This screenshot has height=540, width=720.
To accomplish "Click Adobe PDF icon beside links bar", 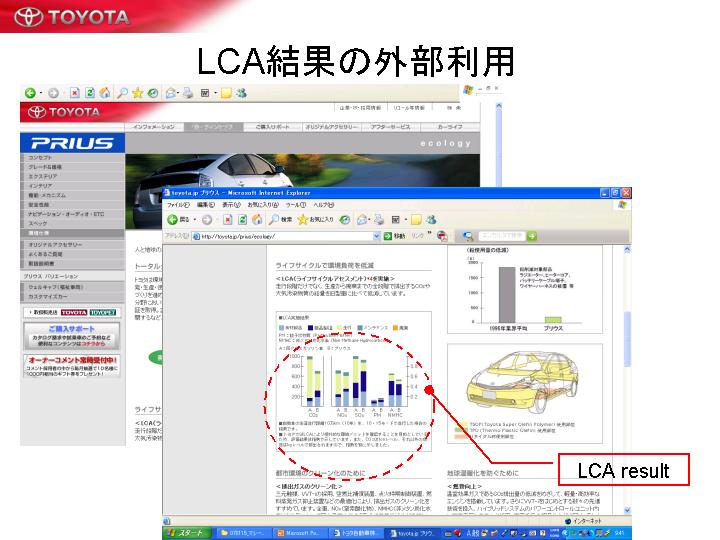I will coord(442,236).
